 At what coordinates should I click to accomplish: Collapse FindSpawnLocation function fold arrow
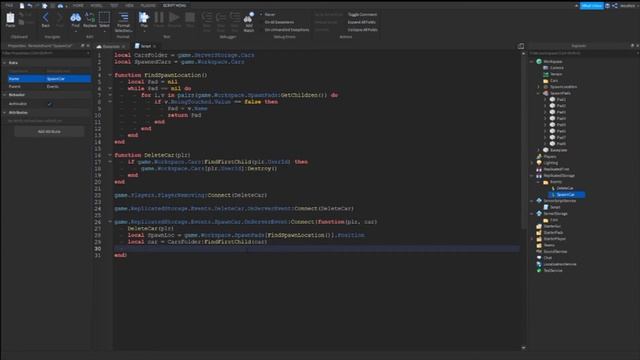[x=110, y=75]
